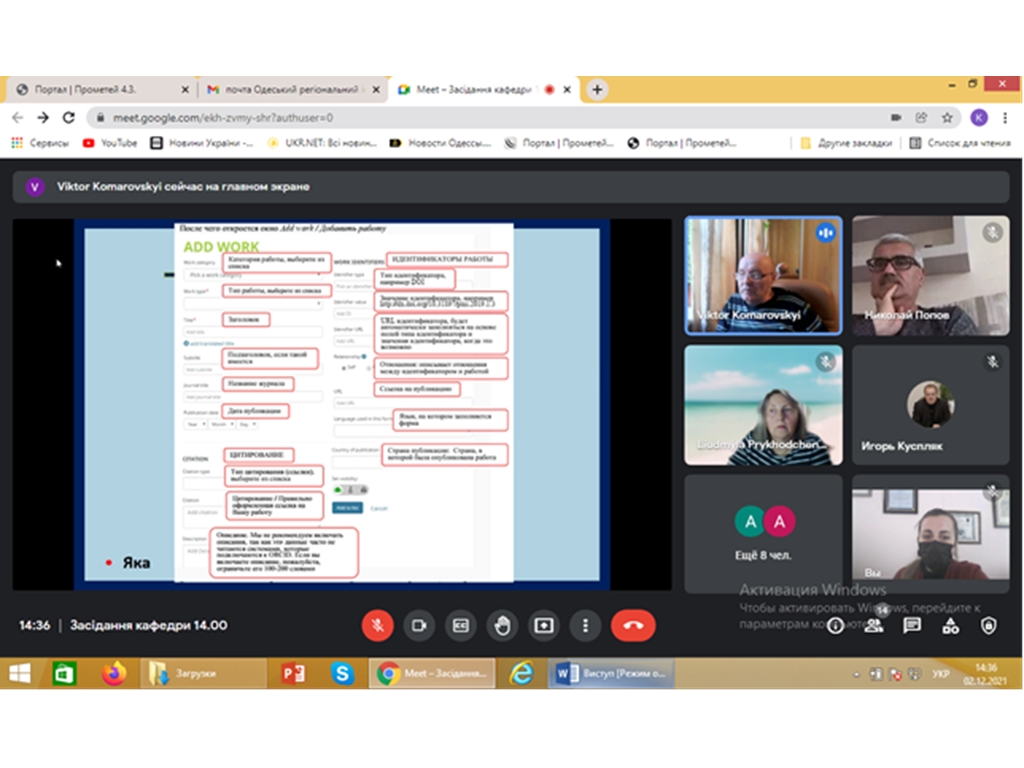Go forward in browser history

point(43,118)
